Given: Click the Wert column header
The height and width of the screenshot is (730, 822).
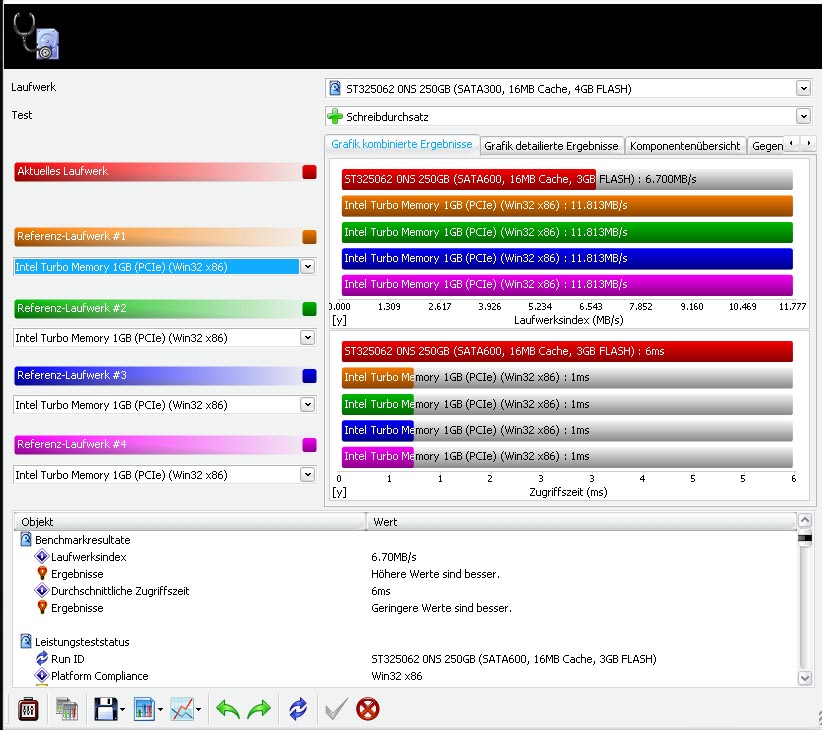Looking at the screenshot, I should [x=581, y=521].
